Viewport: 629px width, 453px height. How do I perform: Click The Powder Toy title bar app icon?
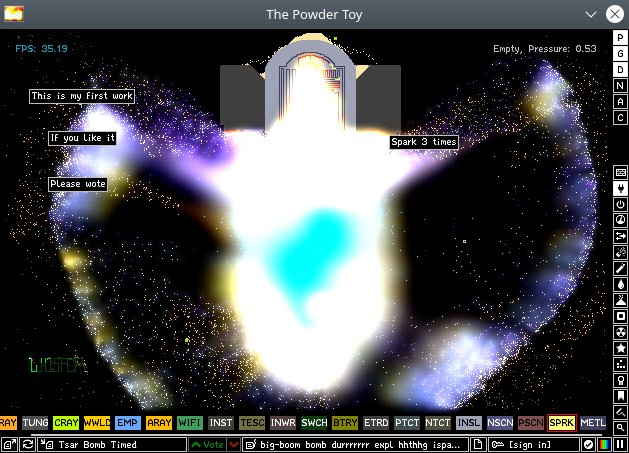click(x=14, y=14)
